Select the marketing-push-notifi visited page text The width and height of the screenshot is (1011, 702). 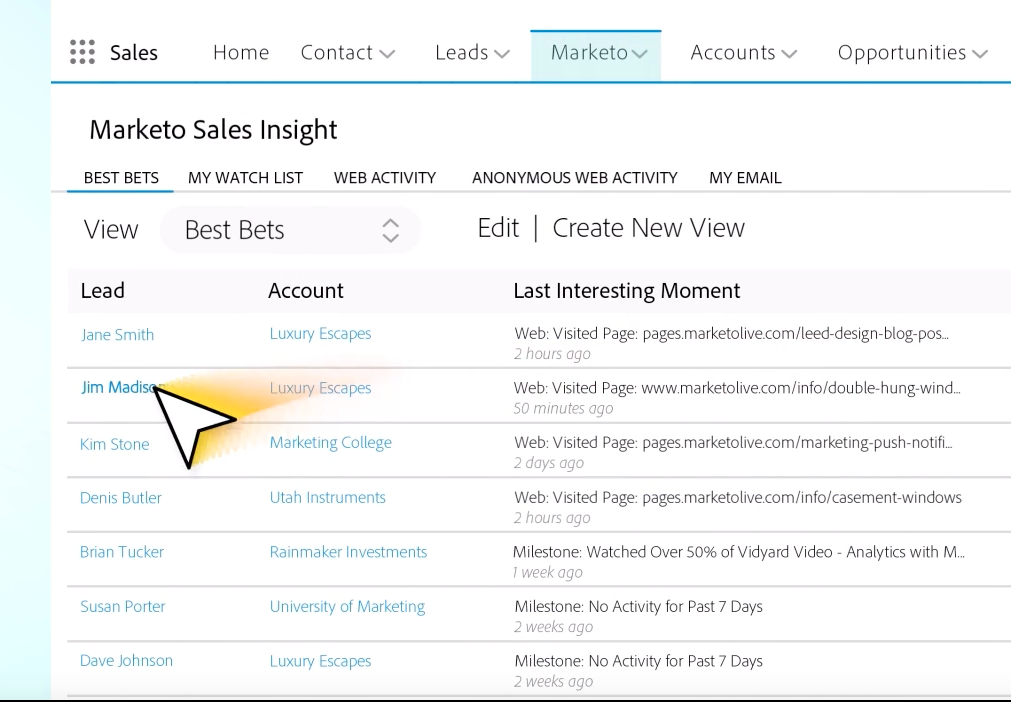734,443
